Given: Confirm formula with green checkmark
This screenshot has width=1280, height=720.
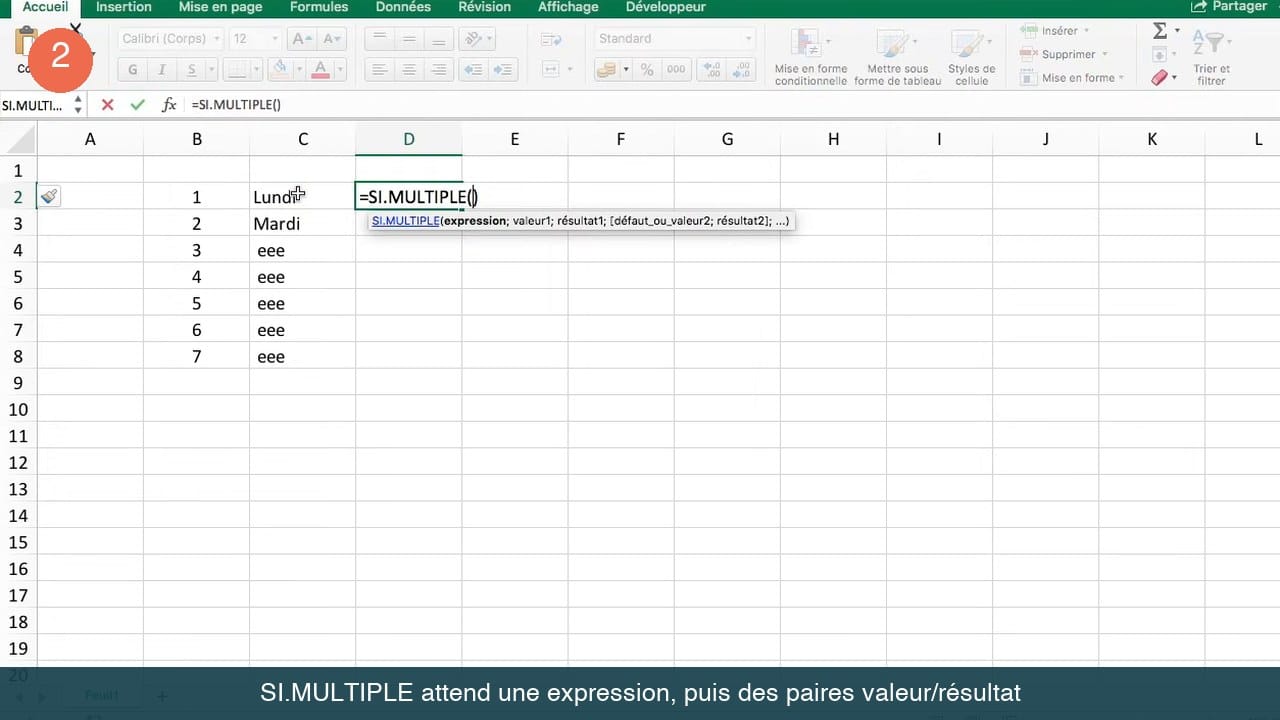Looking at the screenshot, I should 138,105.
